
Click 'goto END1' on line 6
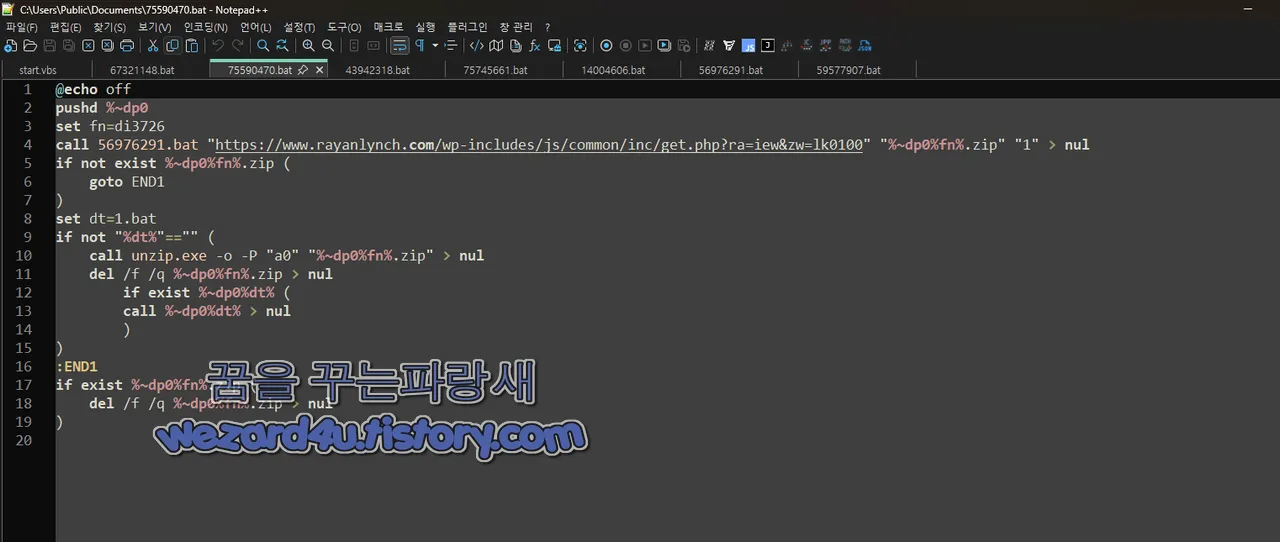(127, 182)
